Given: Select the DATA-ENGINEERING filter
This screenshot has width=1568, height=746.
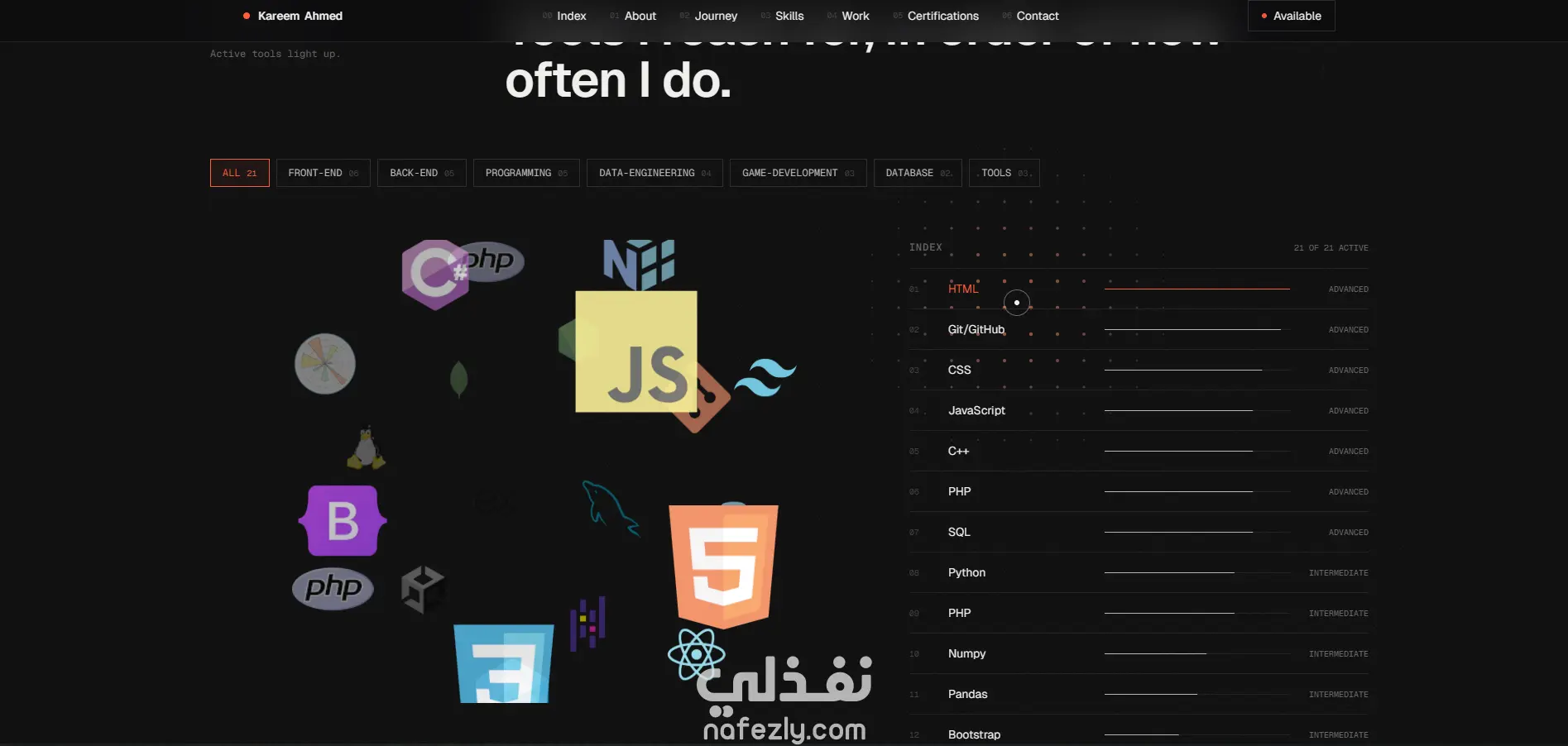Looking at the screenshot, I should point(655,173).
